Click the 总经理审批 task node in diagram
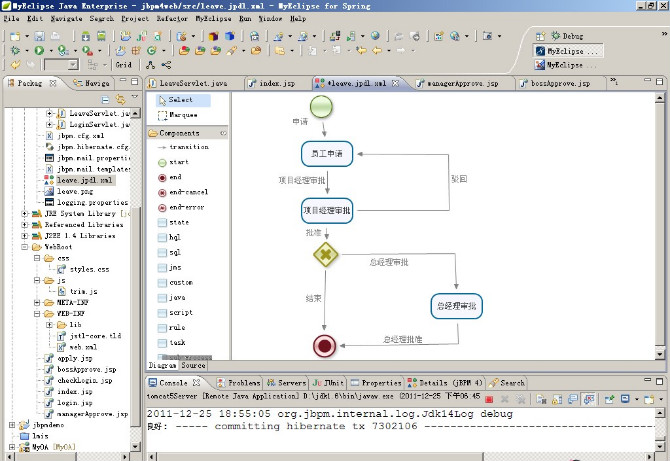This screenshot has width=670, height=461. point(457,306)
